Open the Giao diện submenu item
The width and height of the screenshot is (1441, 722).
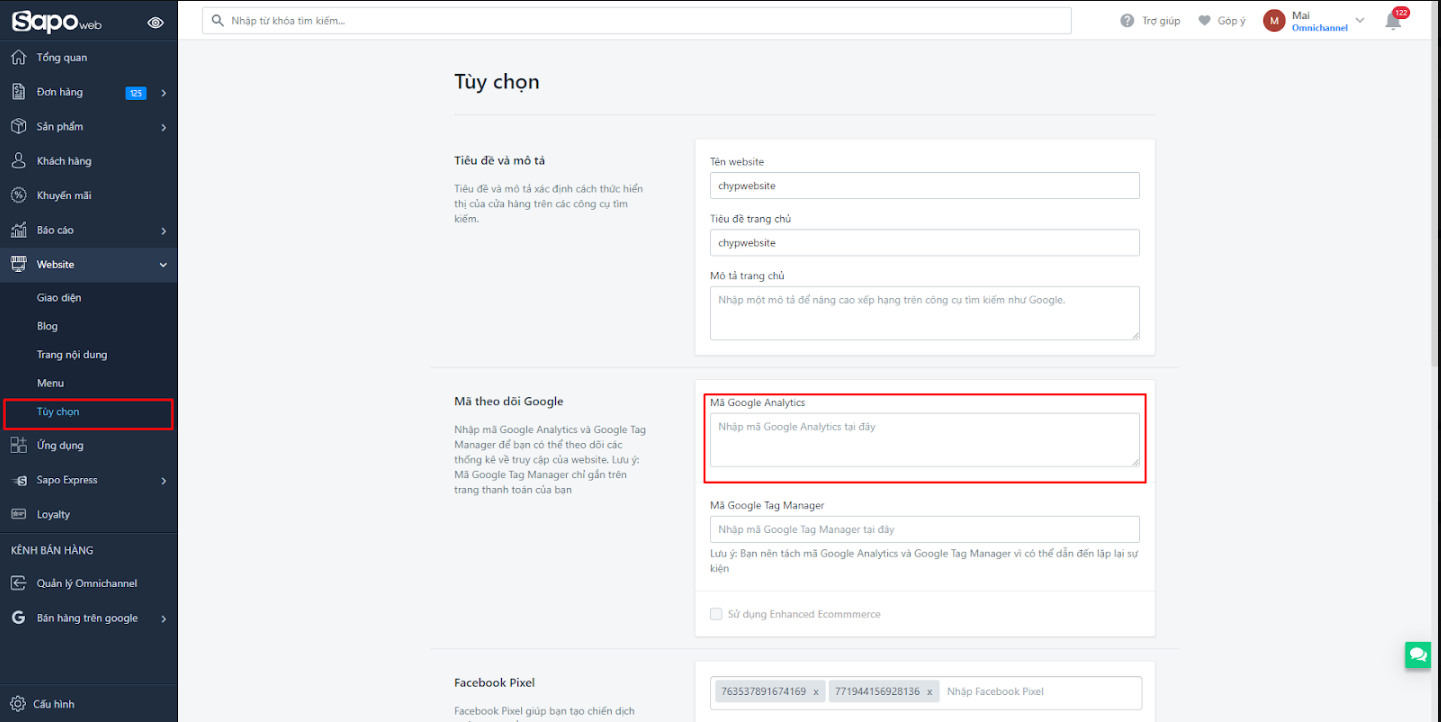click(59, 297)
